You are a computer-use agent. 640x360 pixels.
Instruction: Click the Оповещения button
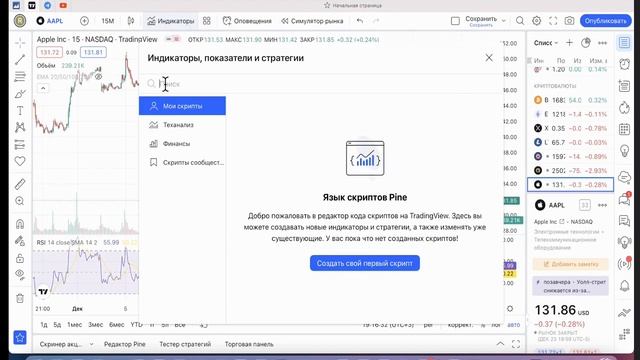(247, 21)
